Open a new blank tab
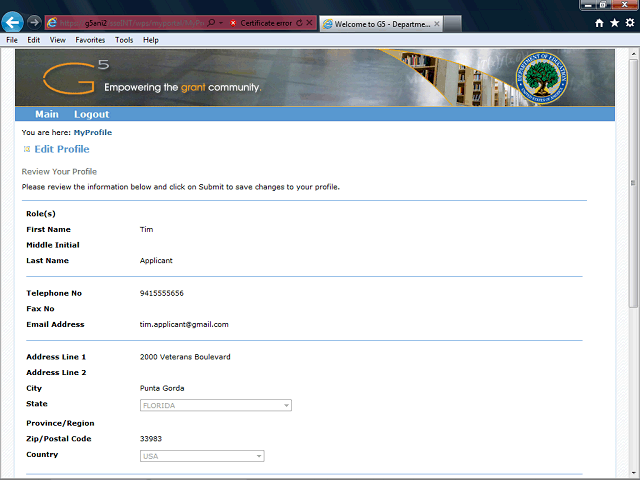This screenshot has height=480, width=640. (453, 24)
